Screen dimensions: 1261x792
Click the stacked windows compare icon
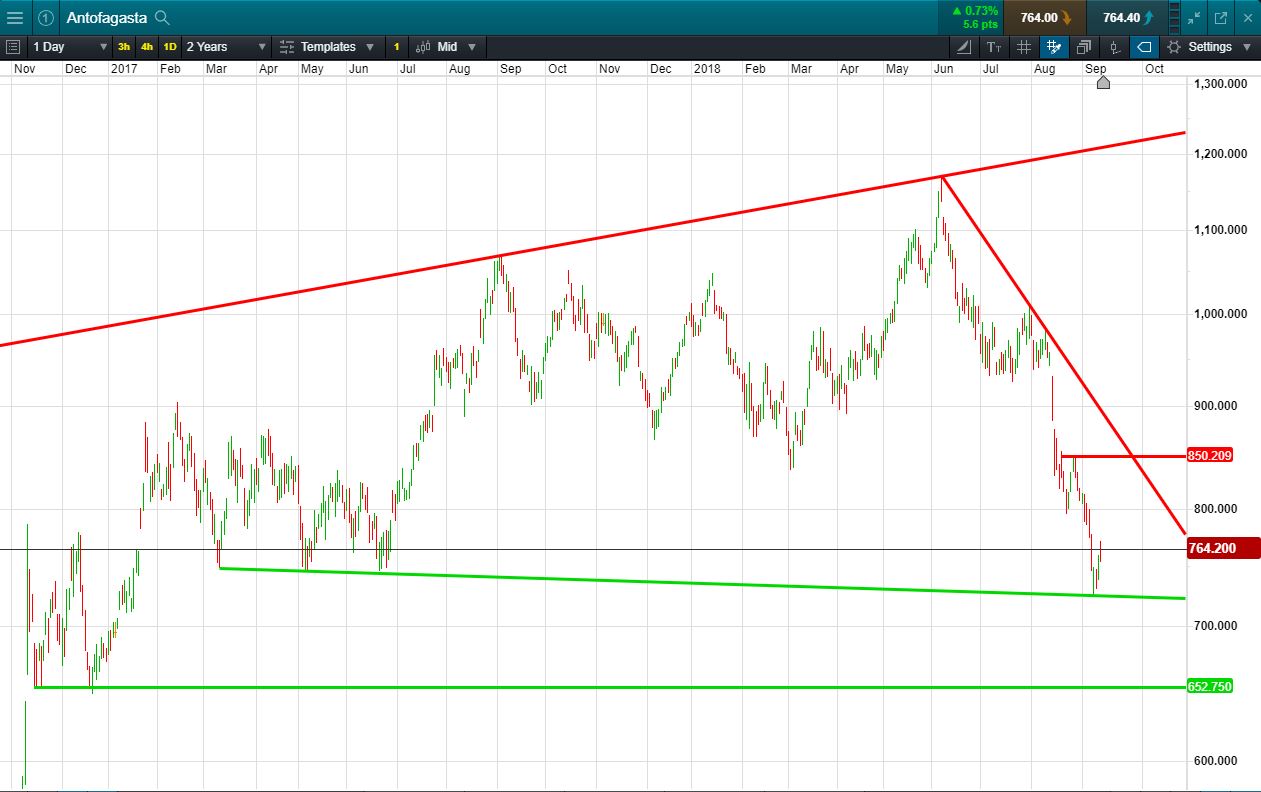[1084, 47]
